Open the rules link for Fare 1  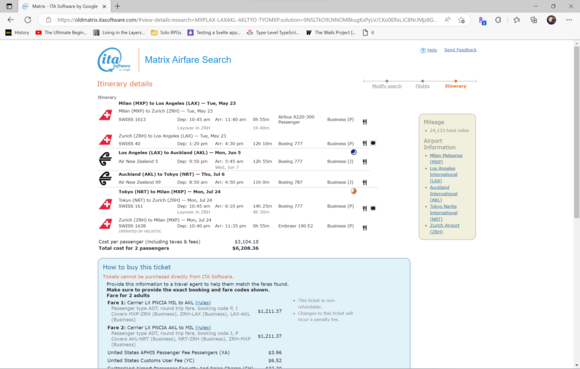point(203,302)
